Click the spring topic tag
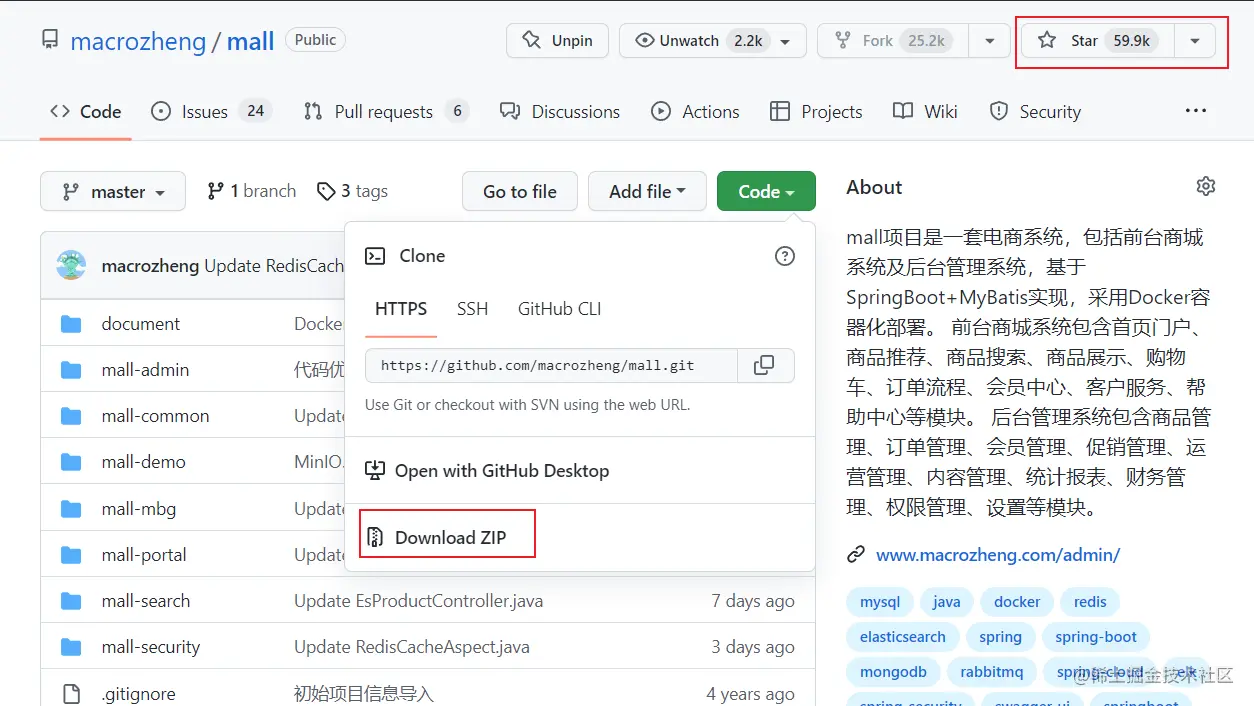Viewport: 1254px width, 706px height. click(x=1000, y=637)
